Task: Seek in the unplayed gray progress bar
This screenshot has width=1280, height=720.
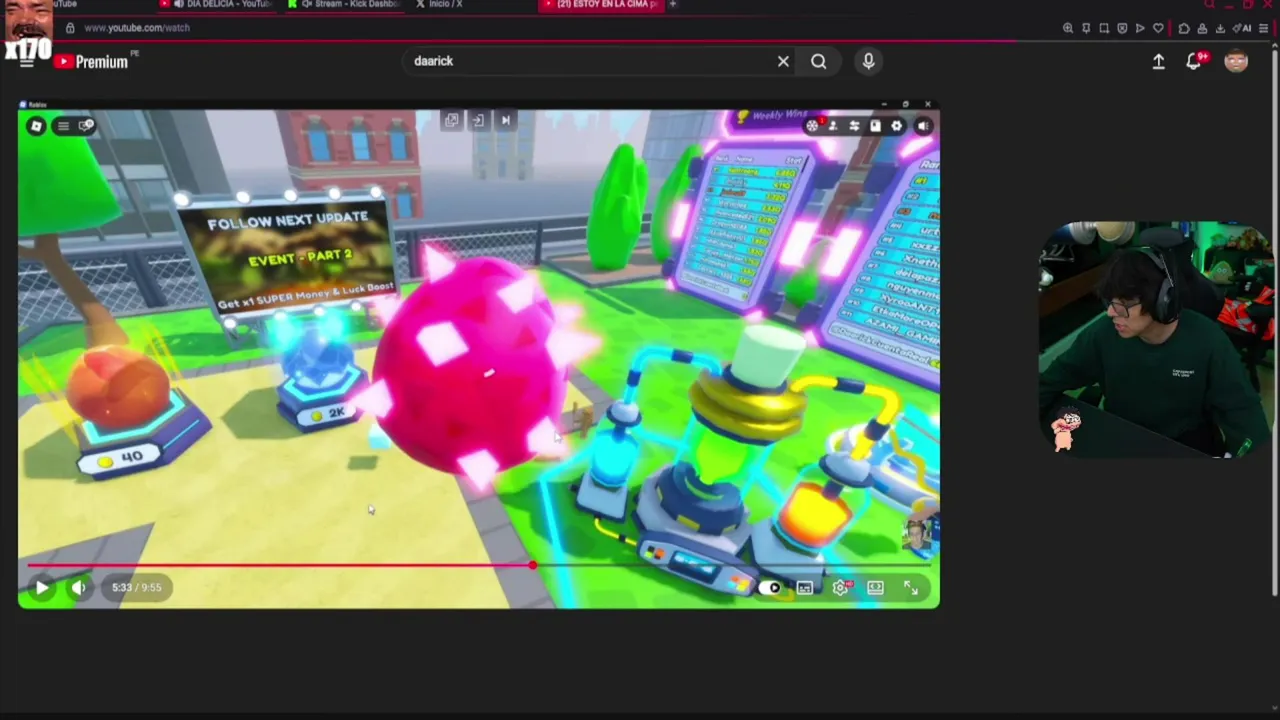Action: [x=733, y=566]
